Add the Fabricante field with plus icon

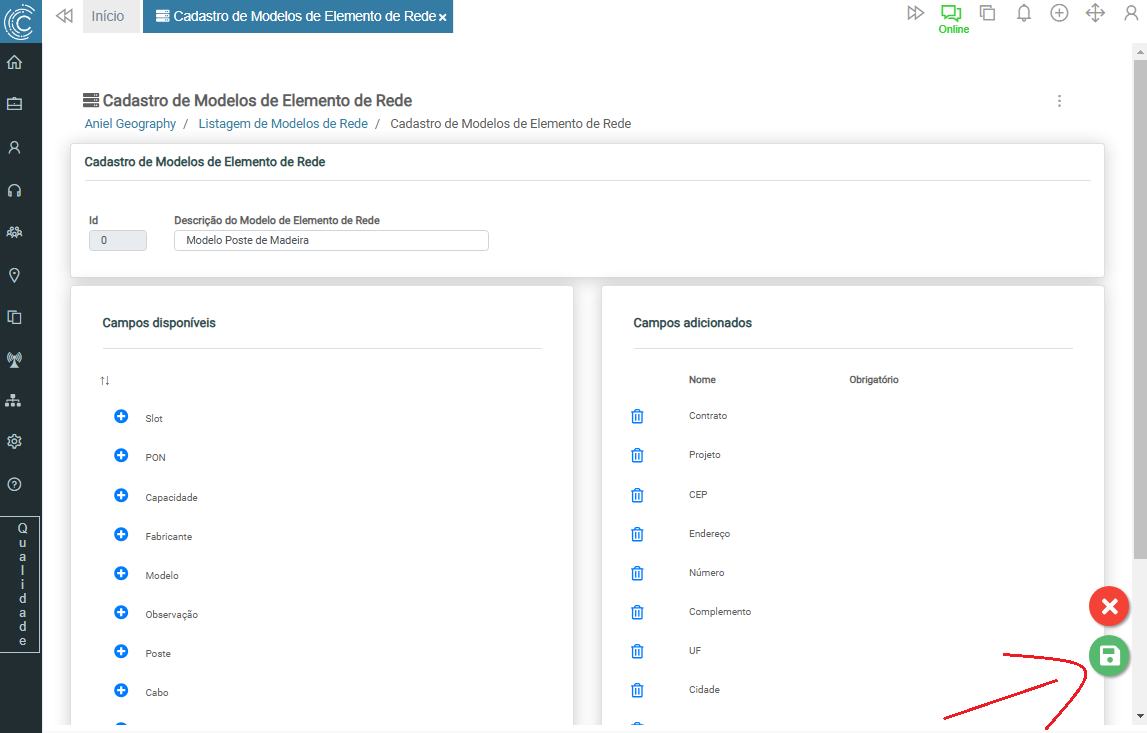coord(121,535)
